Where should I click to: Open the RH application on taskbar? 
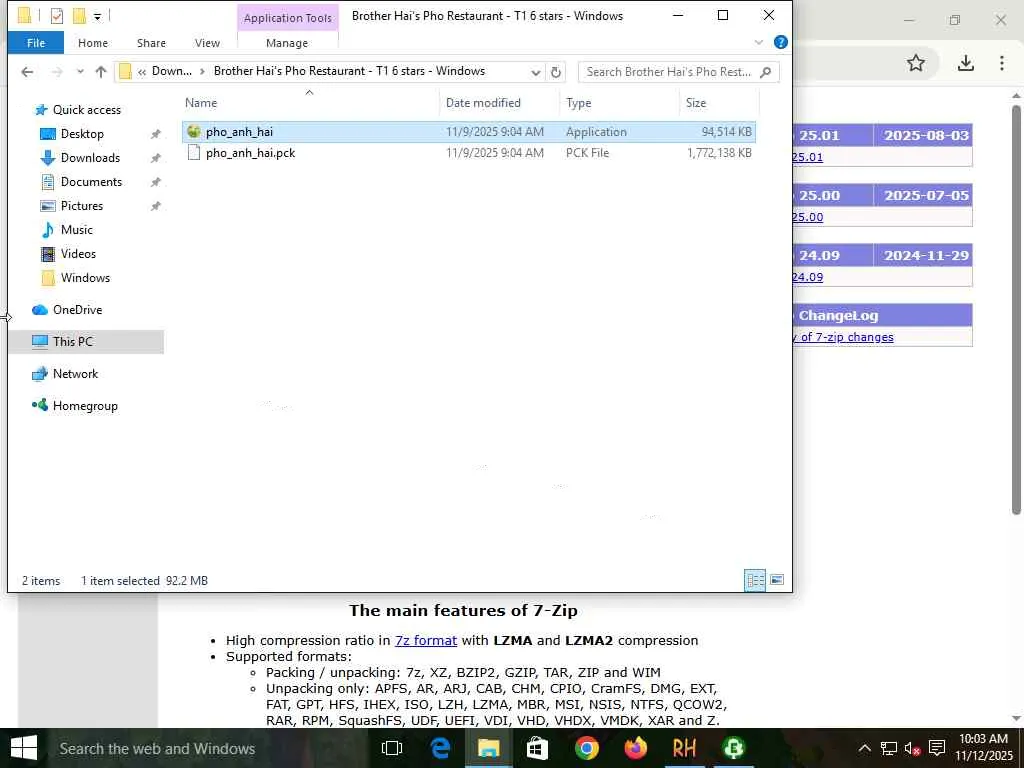pyautogui.click(x=684, y=748)
